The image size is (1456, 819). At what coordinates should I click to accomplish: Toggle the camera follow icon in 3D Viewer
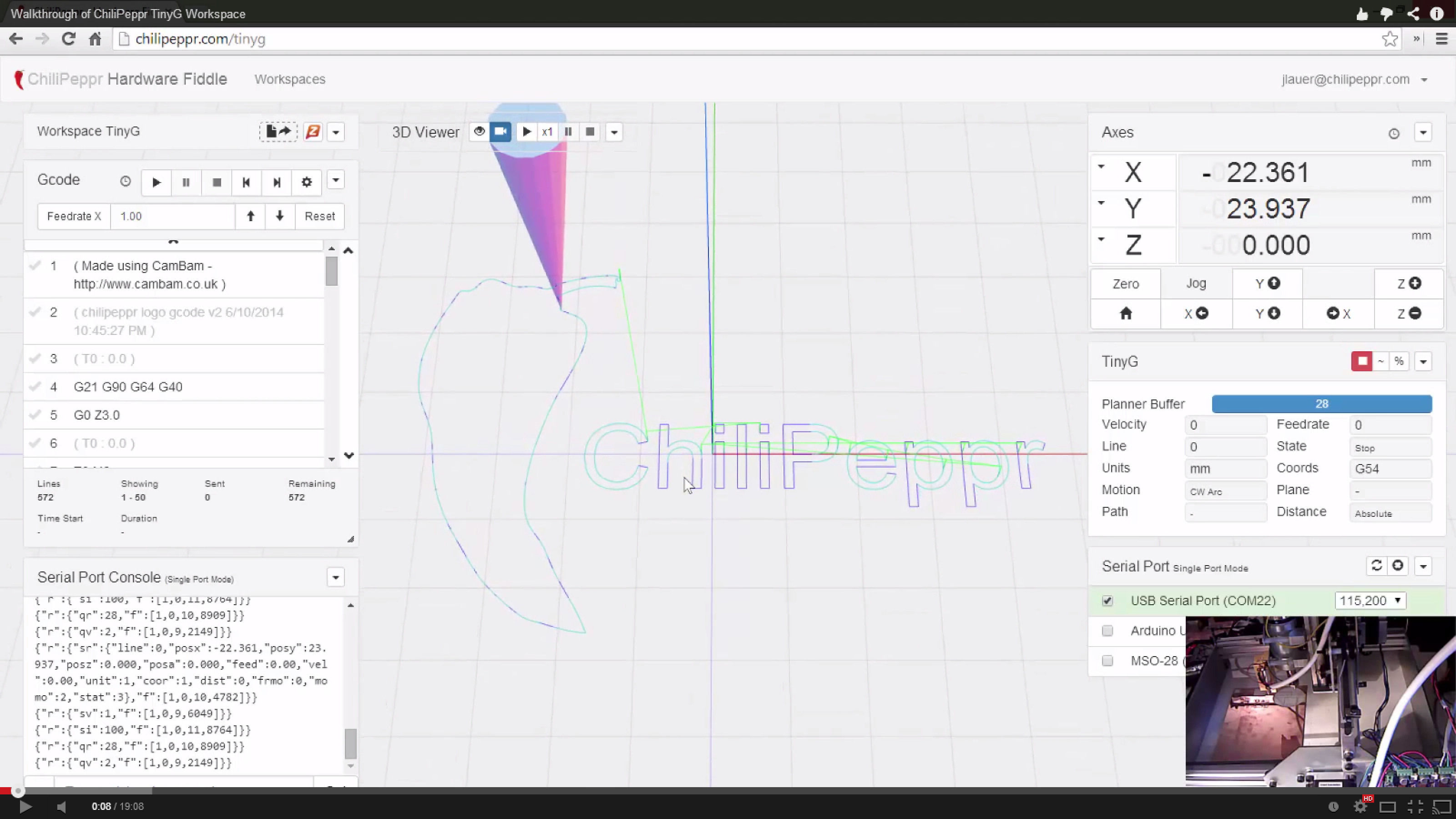tap(501, 131)
